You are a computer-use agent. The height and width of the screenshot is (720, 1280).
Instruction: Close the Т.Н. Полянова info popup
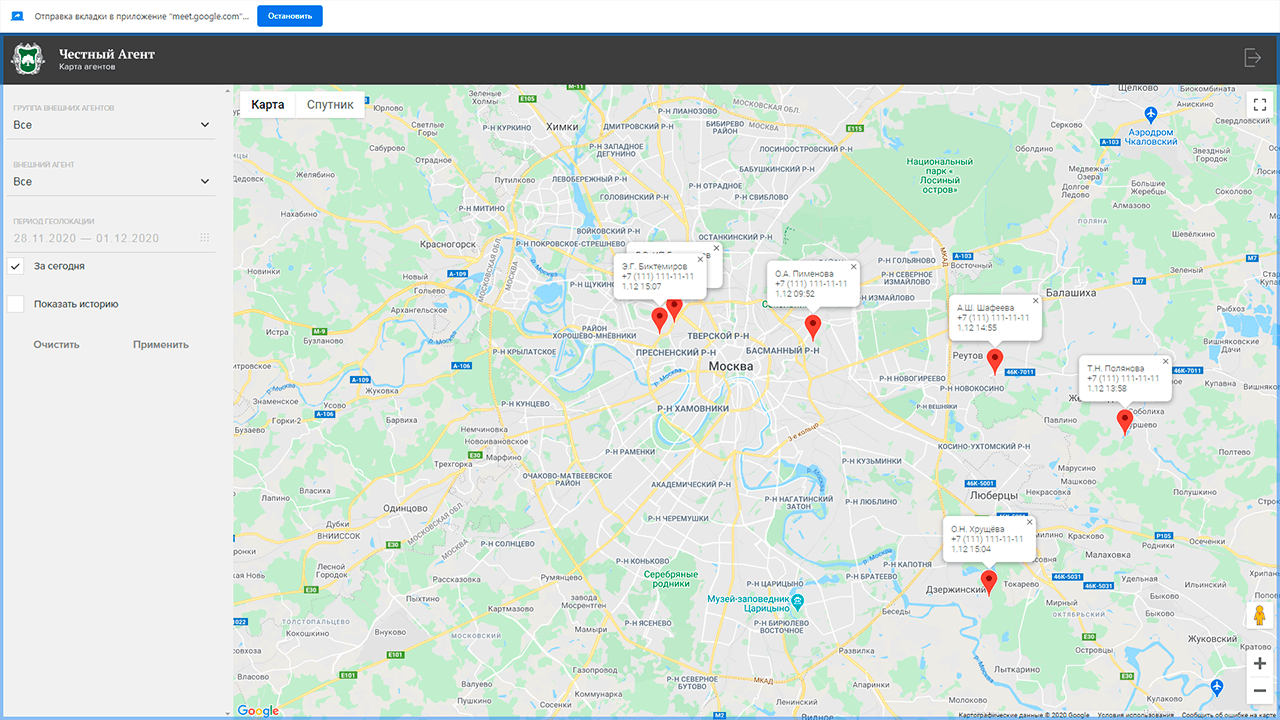coord(1166,361)
